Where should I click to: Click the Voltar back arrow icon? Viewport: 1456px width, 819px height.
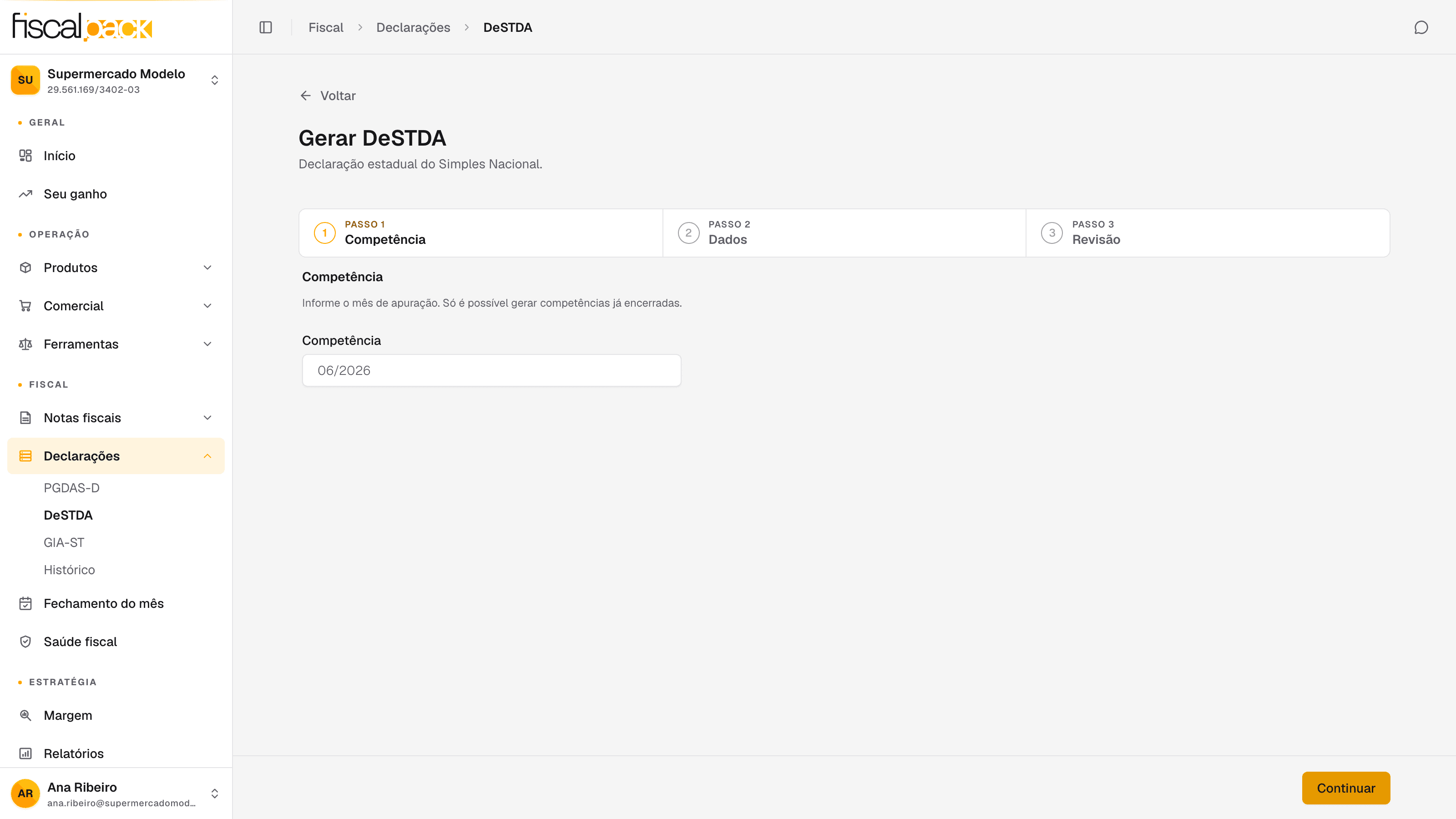coord(306,96)
